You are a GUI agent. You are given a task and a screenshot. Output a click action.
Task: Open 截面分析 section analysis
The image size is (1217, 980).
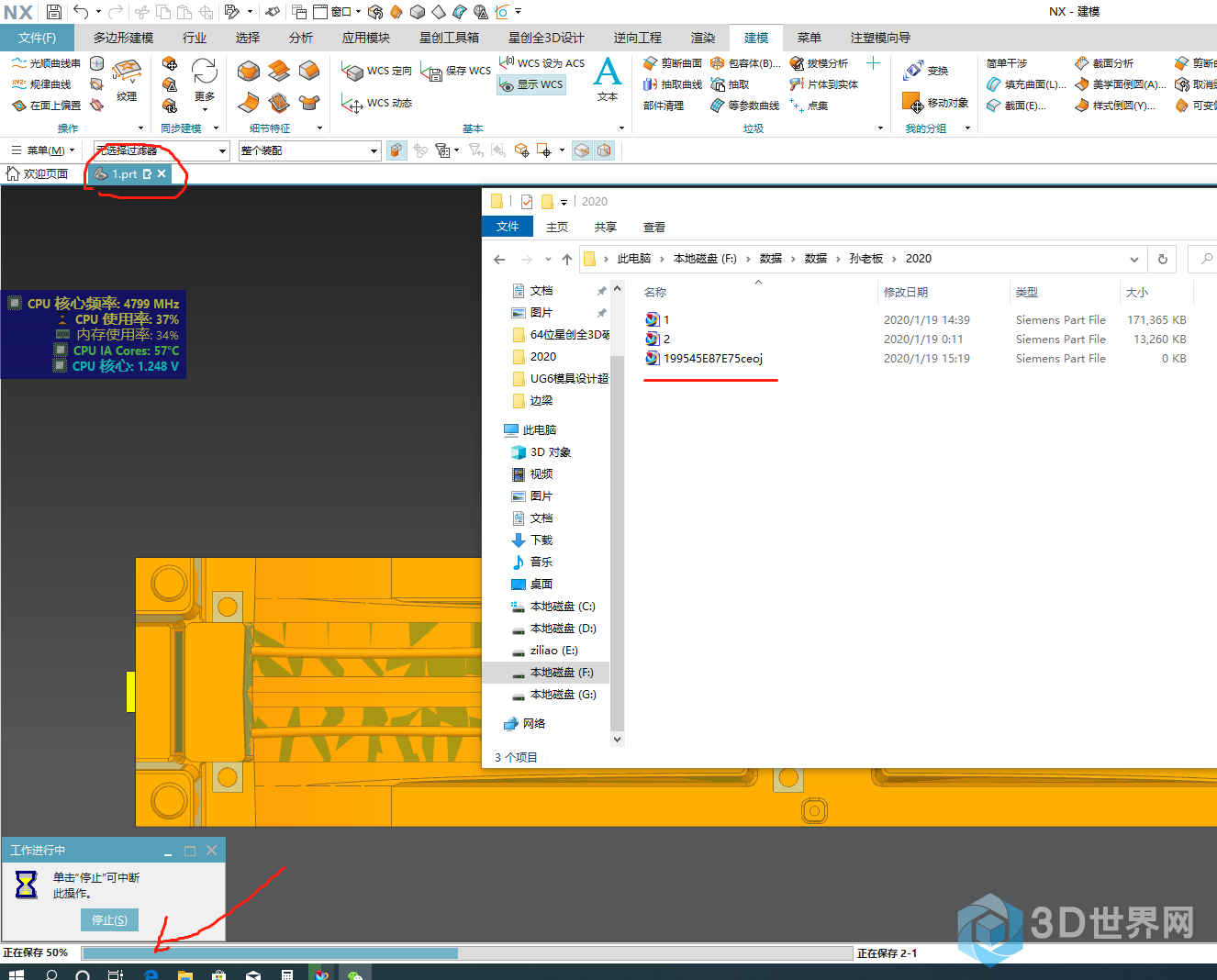1104,63
